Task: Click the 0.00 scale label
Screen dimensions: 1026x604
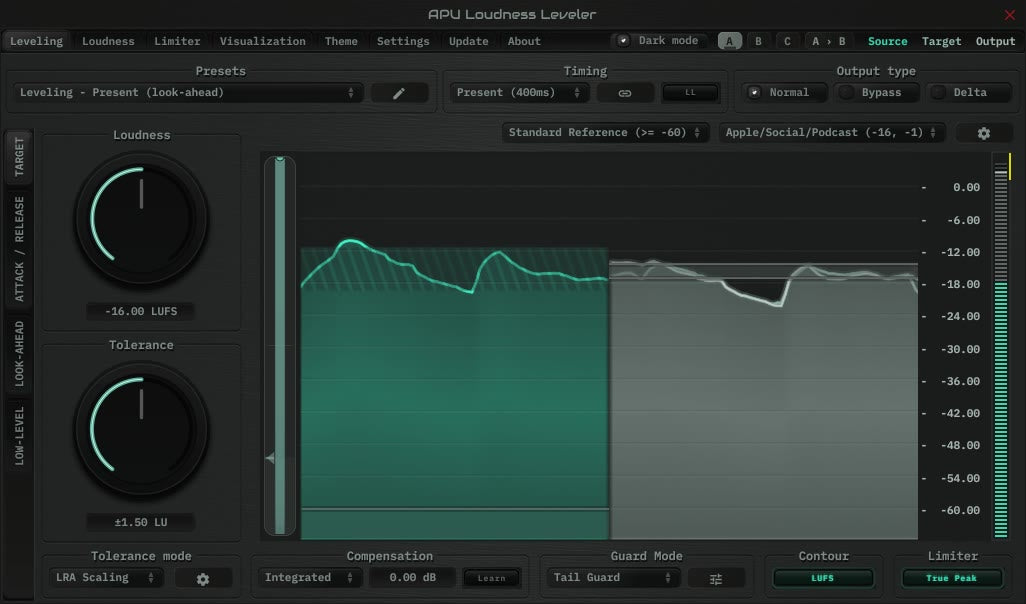Action: click(966, 188)
